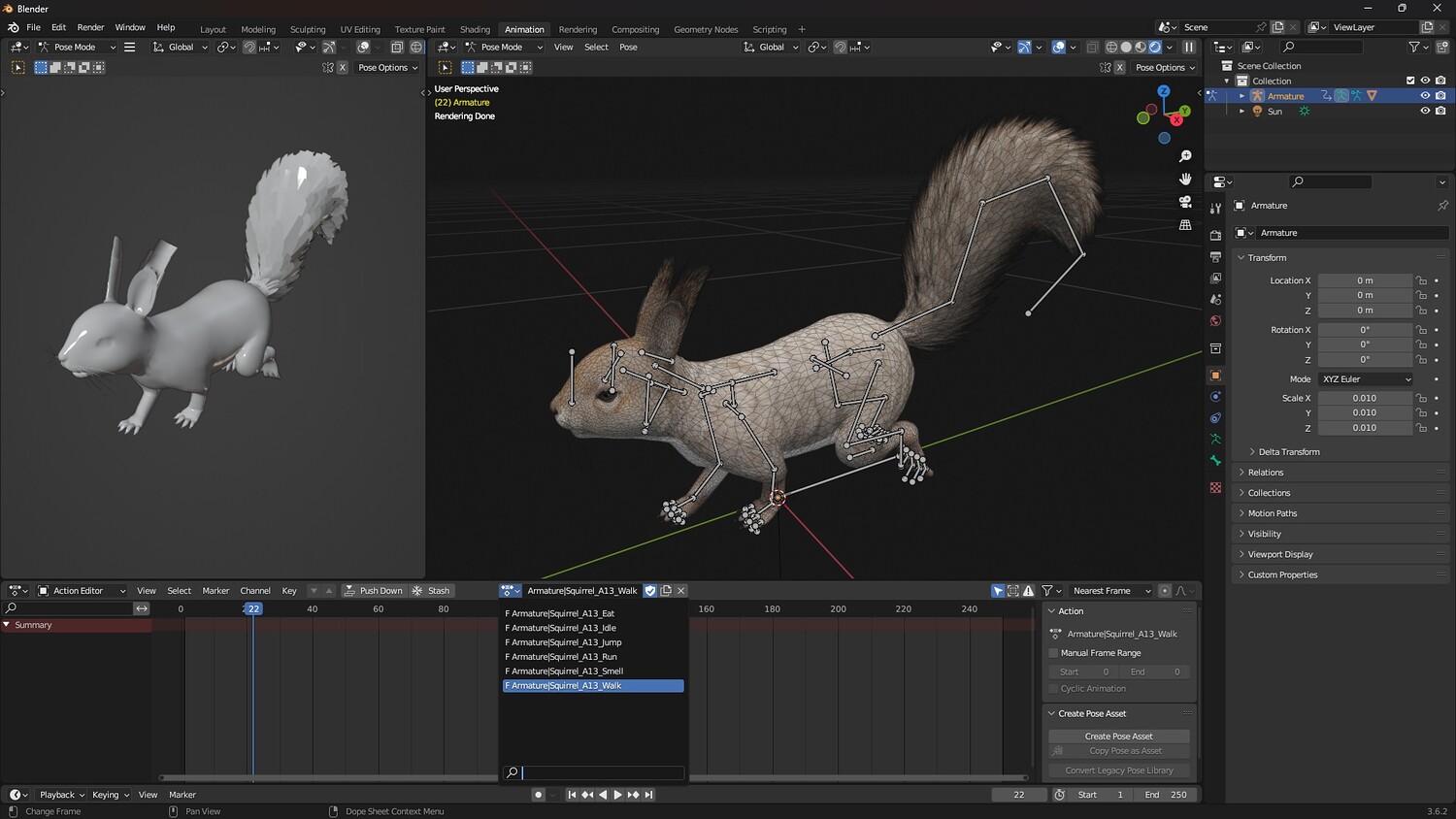1456x819 pixels.
Task: Click the pan hand icon in viewport
Action: (1185, 180)
